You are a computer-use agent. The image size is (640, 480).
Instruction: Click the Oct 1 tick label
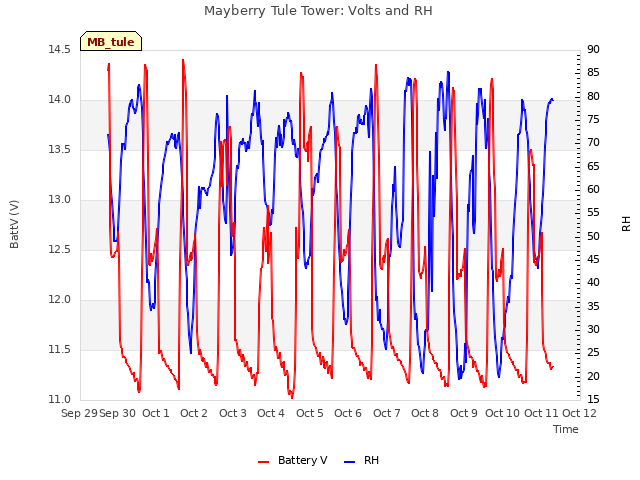click(156, 413)
